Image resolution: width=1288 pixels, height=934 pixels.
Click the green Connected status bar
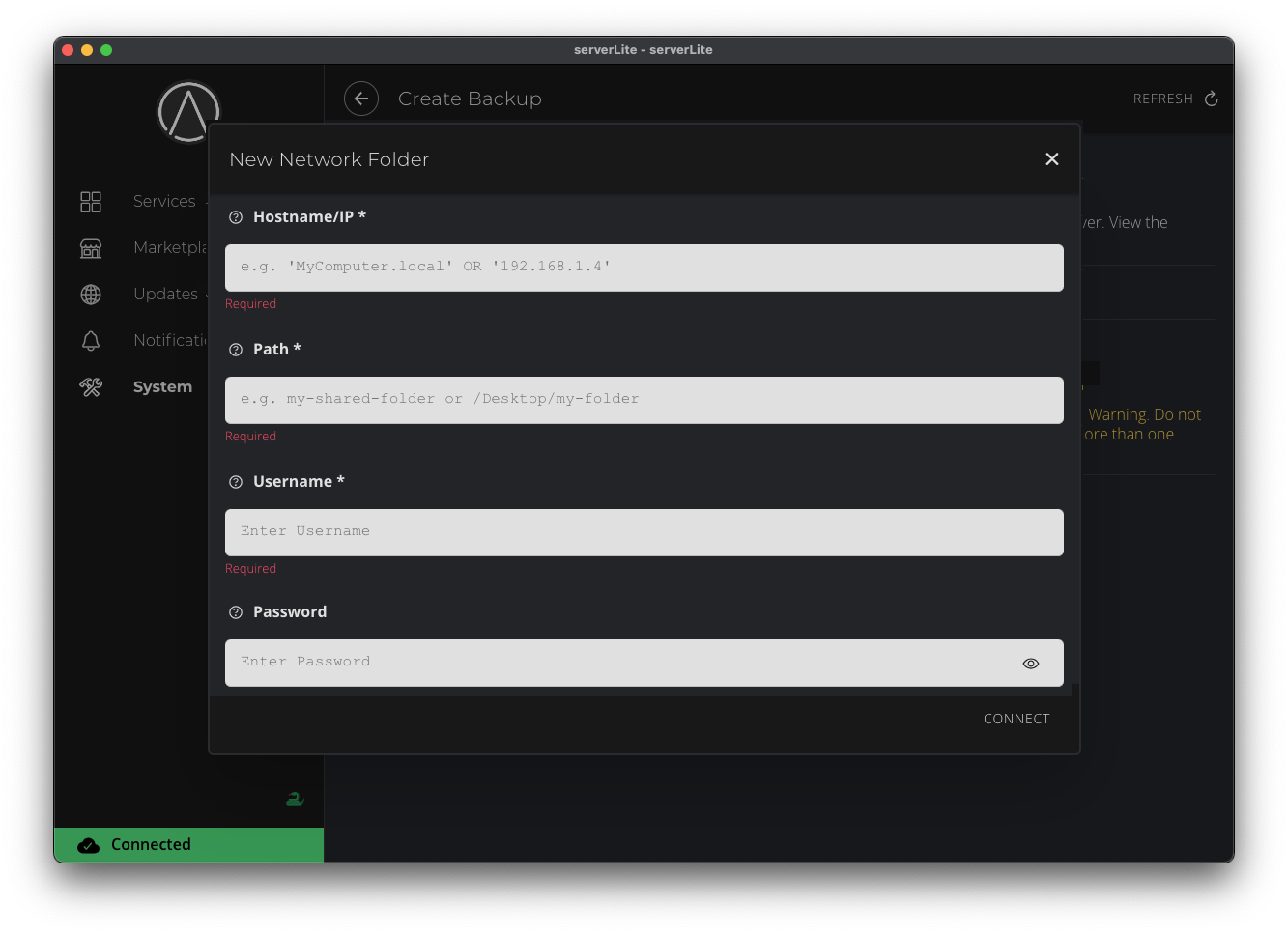(x=189, y=844)
